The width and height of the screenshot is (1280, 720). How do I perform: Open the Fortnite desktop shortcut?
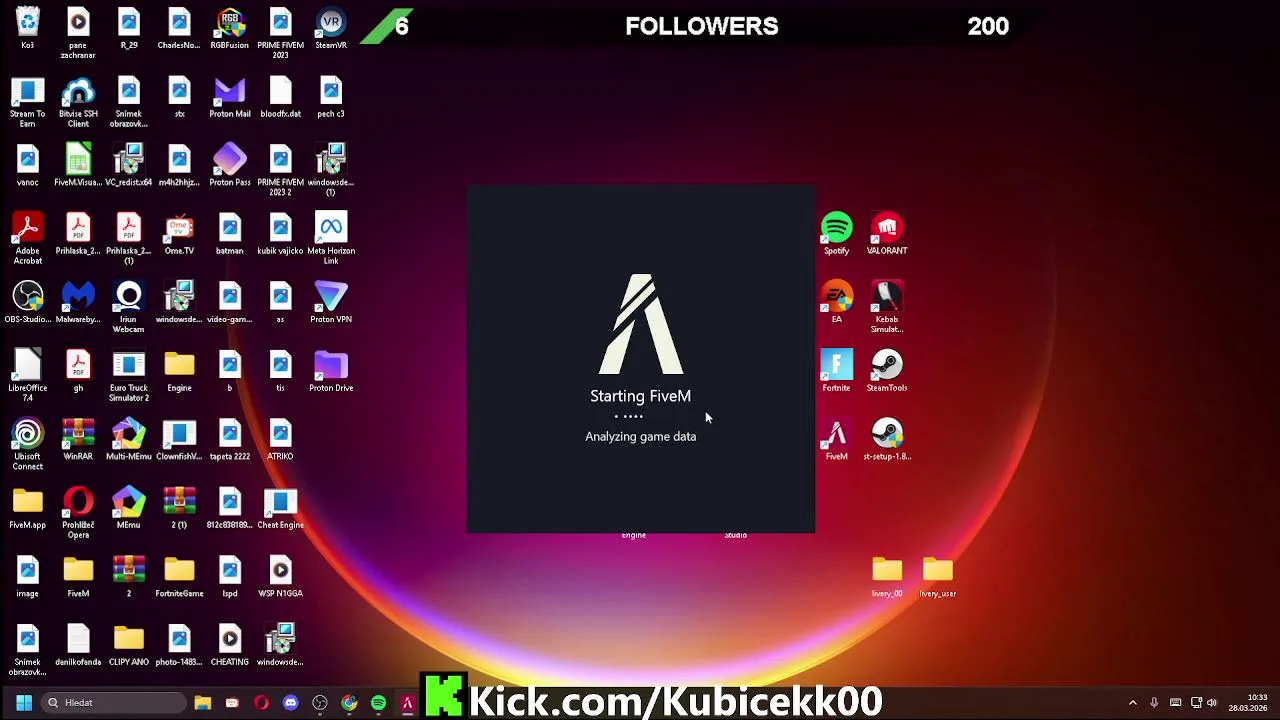(x=837, y=371)
